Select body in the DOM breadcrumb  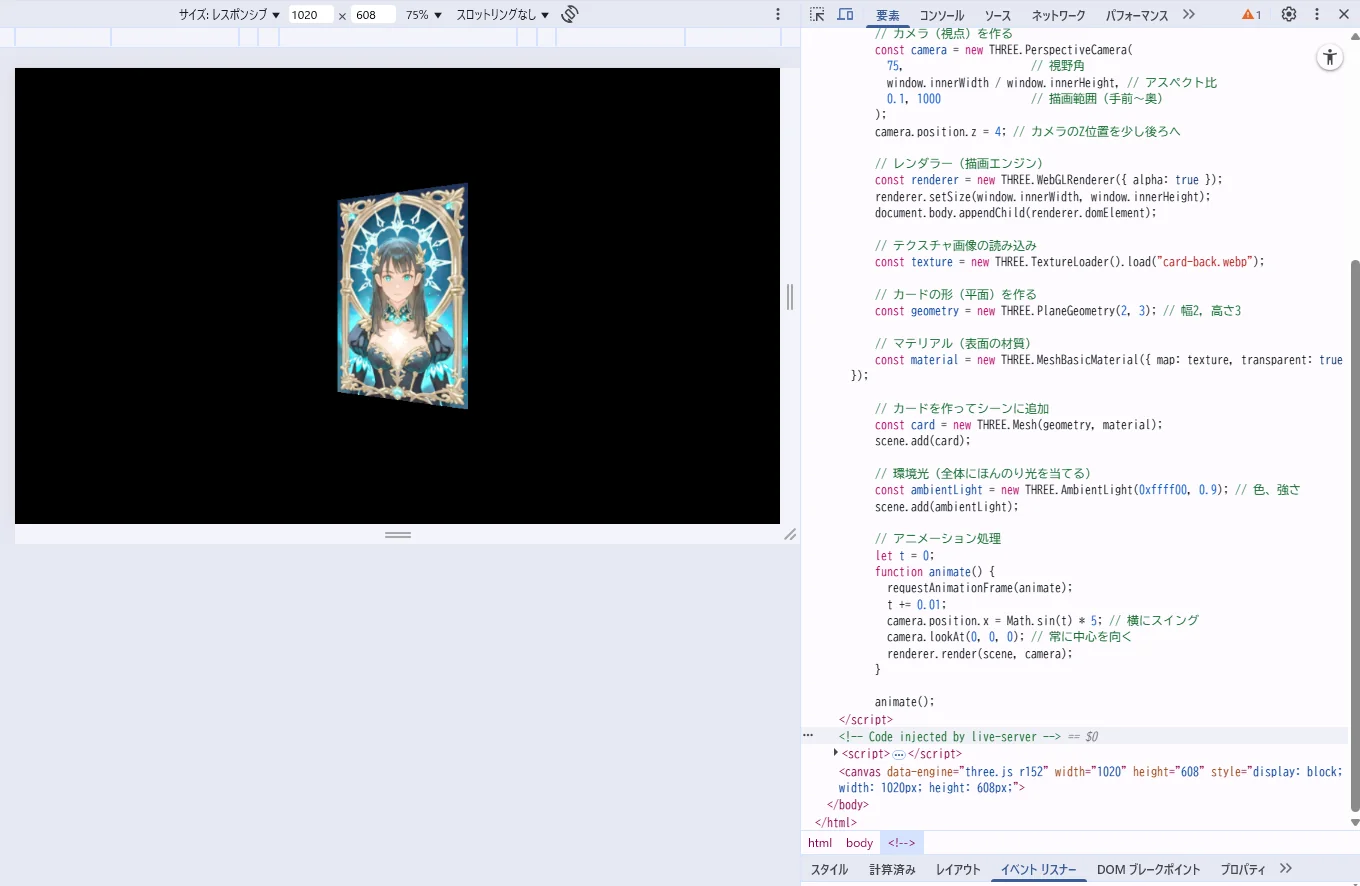[x=859, y=843]
